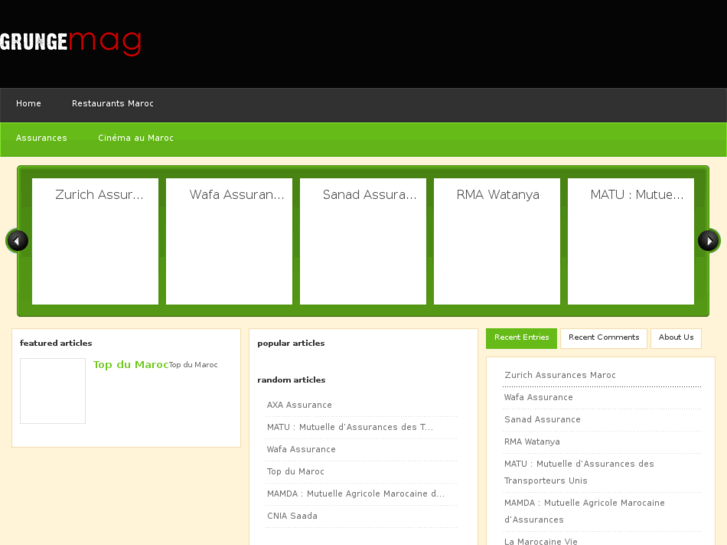Open MAMDA : Mutuelle Agricole Marocaine d... random article
The height and width of the screenshot is (545, 727).
click(x=356, y=494)
